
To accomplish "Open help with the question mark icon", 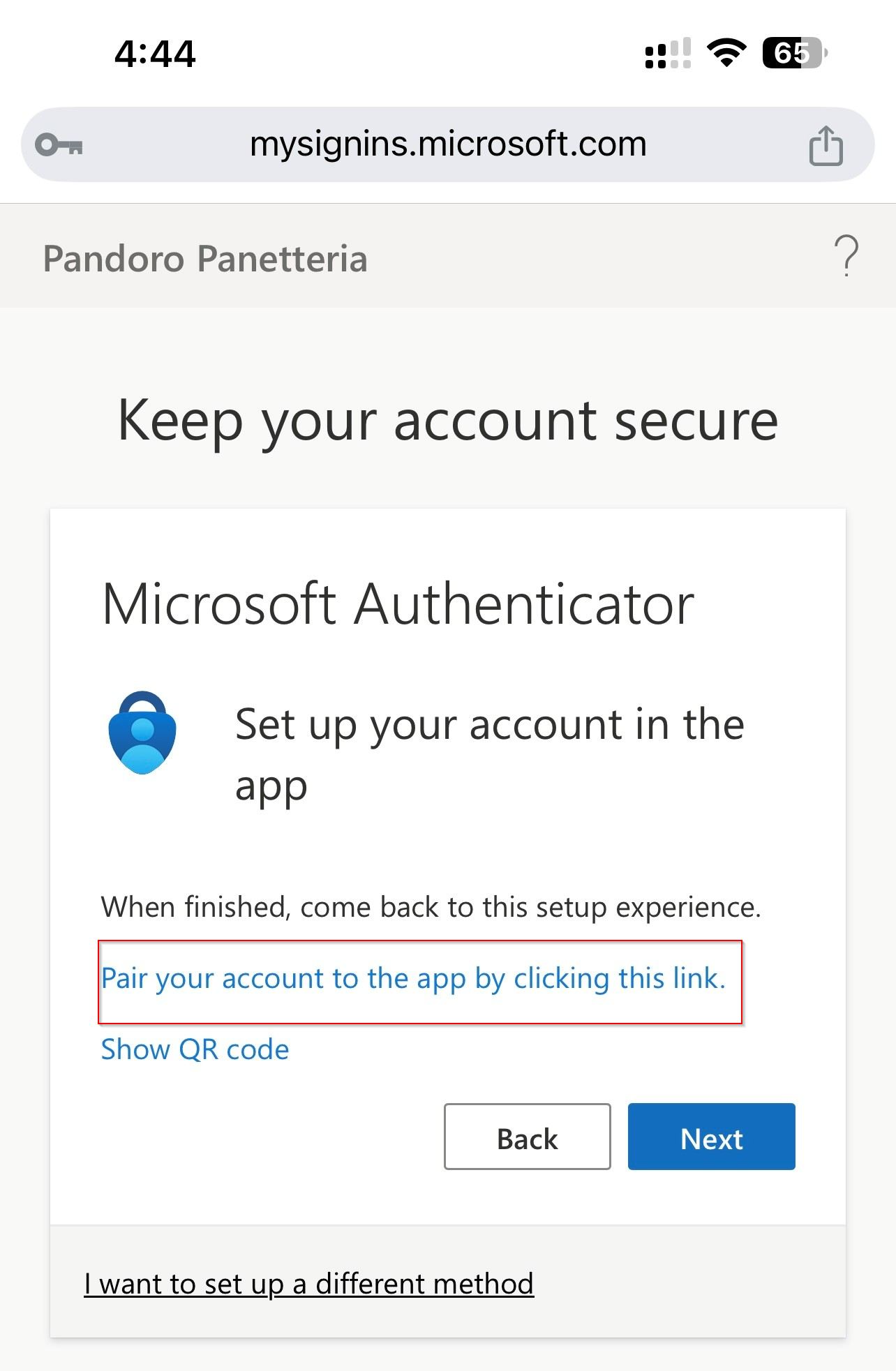I will pos(846,256).
